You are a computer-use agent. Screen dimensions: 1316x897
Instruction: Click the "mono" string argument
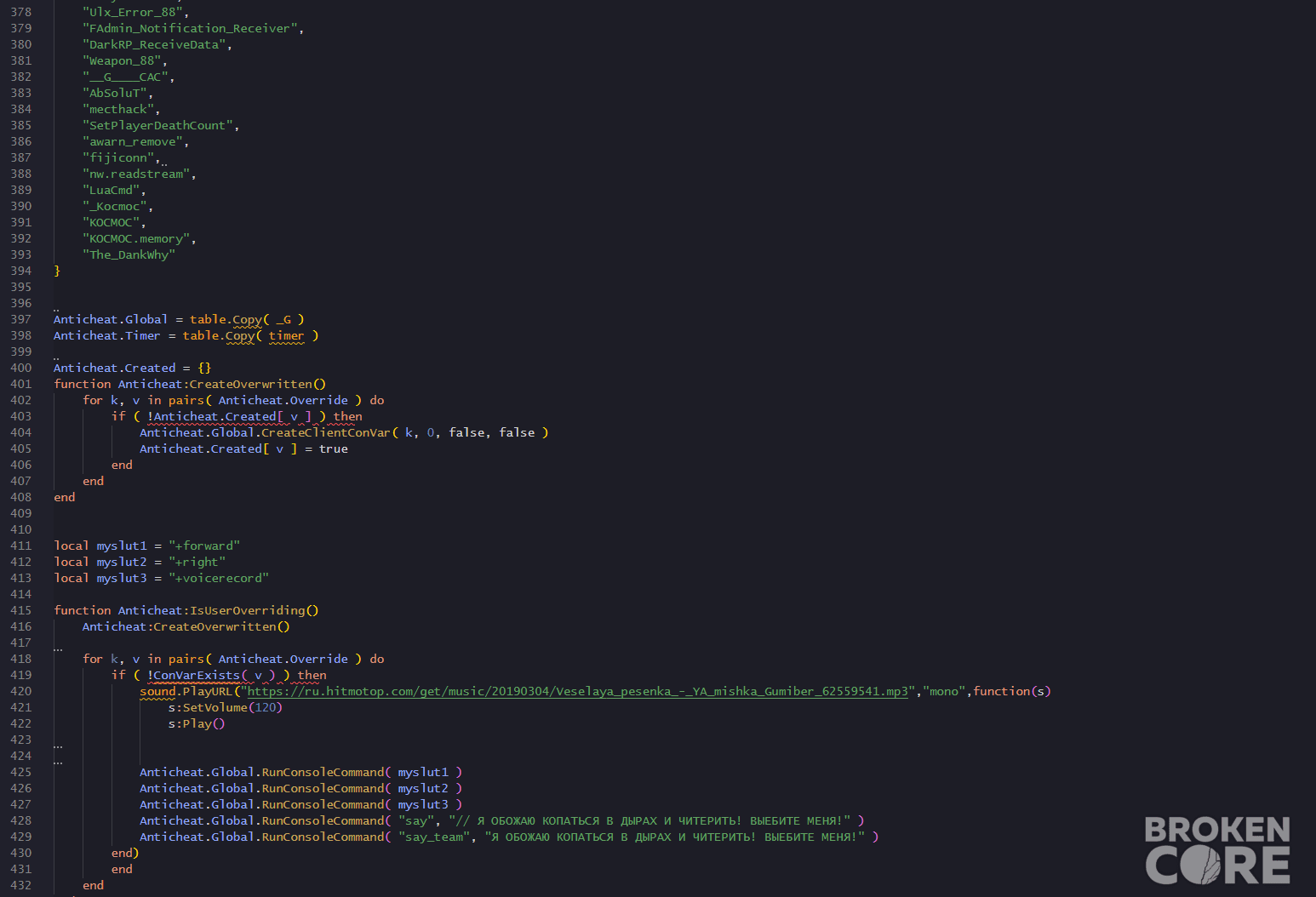tap(944, 691)
